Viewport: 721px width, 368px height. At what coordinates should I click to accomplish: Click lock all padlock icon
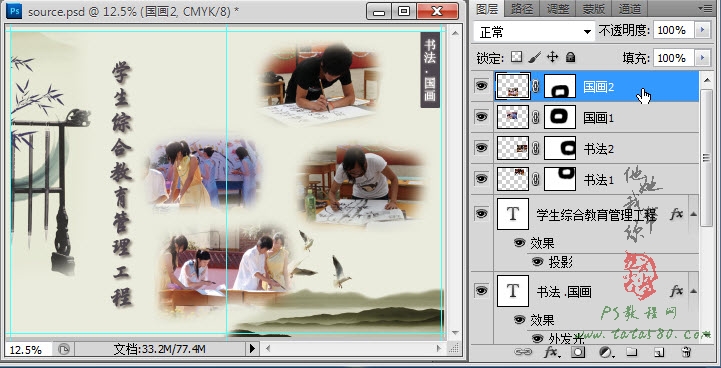click(570, 57)
